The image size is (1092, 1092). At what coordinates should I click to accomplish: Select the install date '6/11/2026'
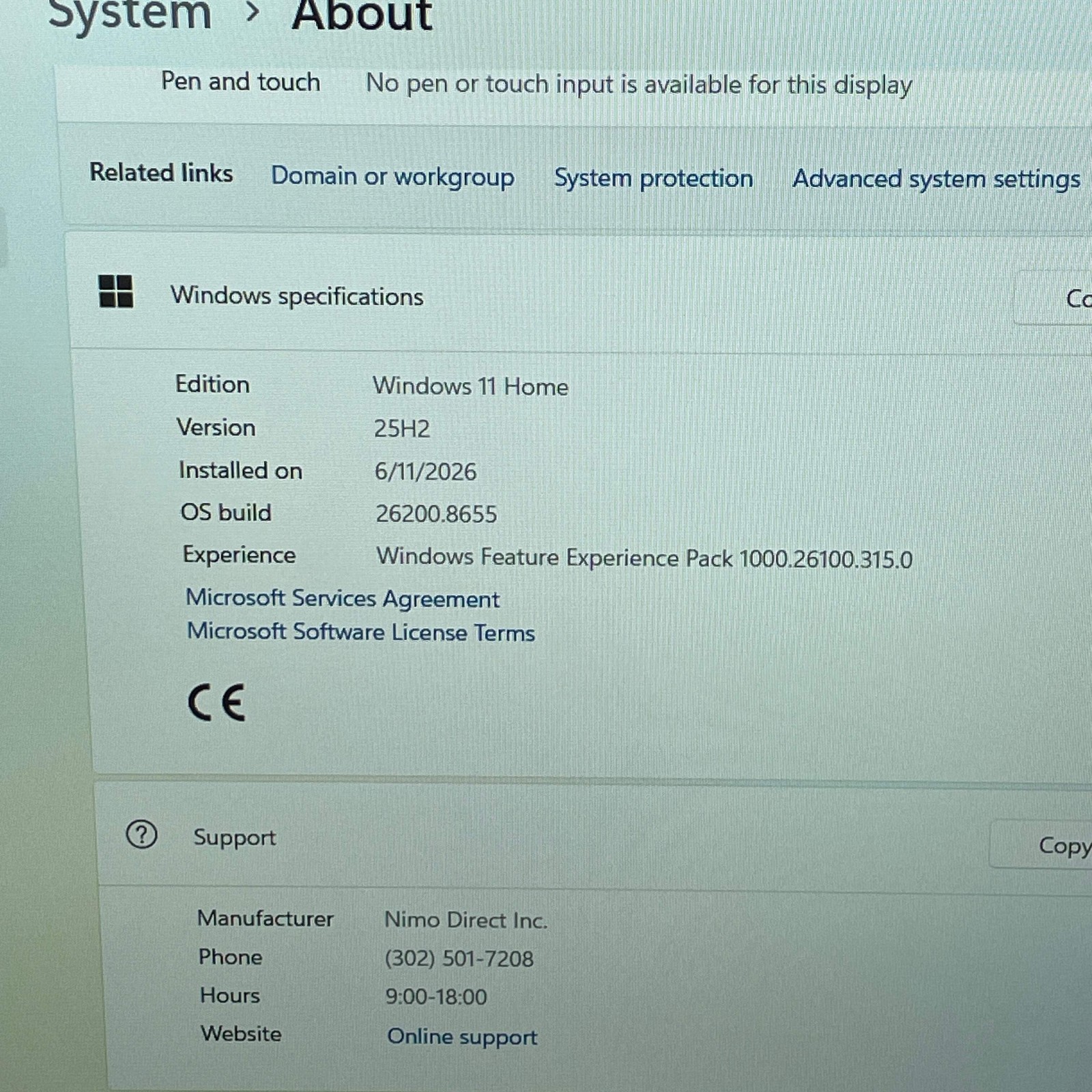[425, 472]
